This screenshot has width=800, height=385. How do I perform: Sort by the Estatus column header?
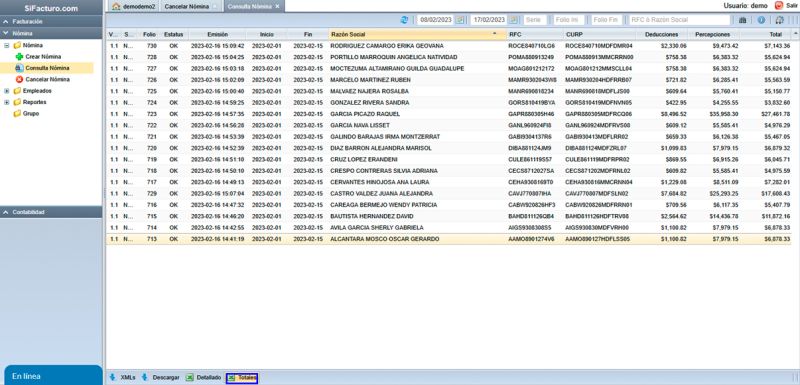pyautogui.click(x=173, y=34)
